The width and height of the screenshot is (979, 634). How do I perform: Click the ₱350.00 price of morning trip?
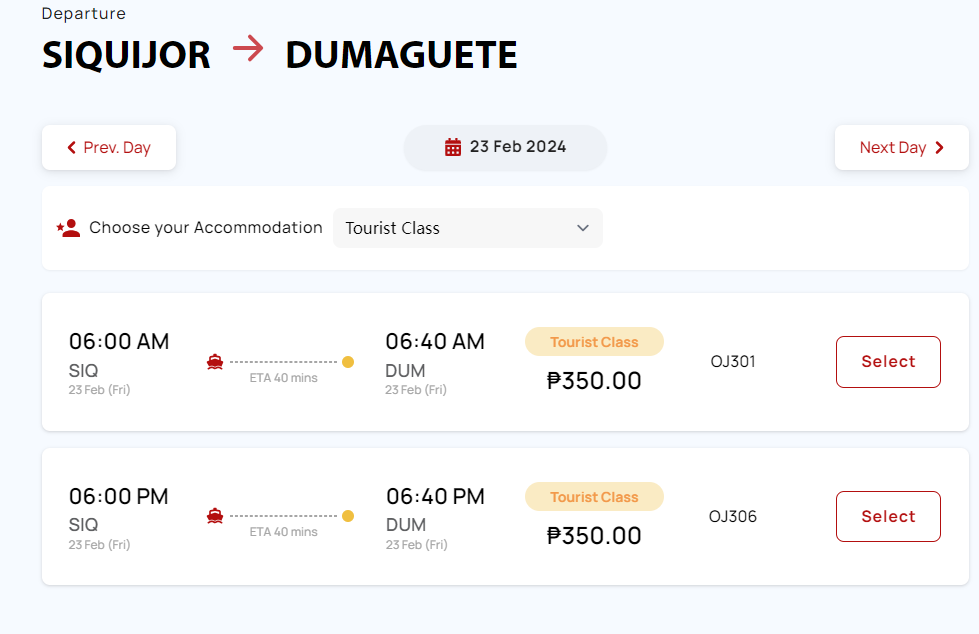(x=594, y=380)
